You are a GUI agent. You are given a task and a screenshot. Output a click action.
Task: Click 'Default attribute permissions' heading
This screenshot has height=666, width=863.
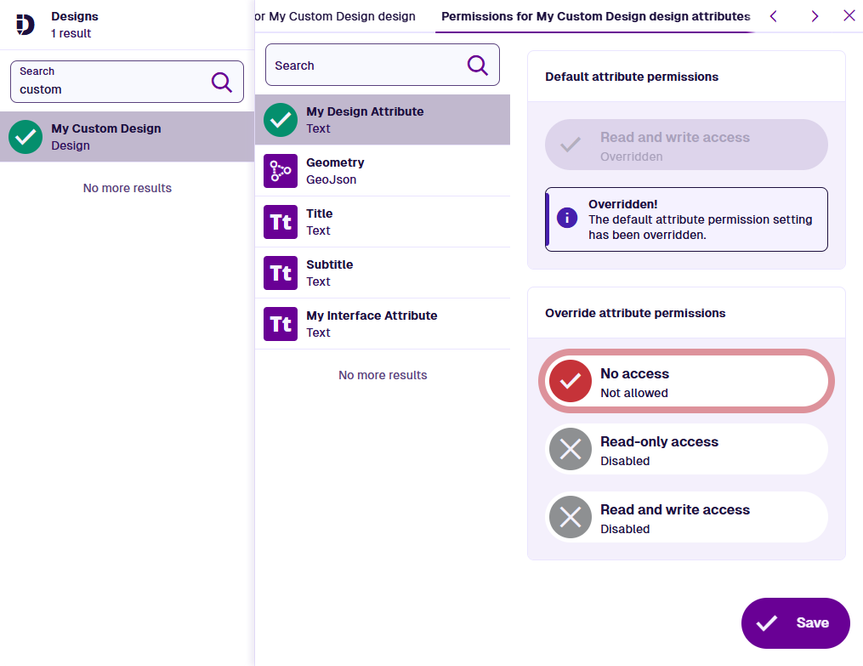click(x=631, y=77)
